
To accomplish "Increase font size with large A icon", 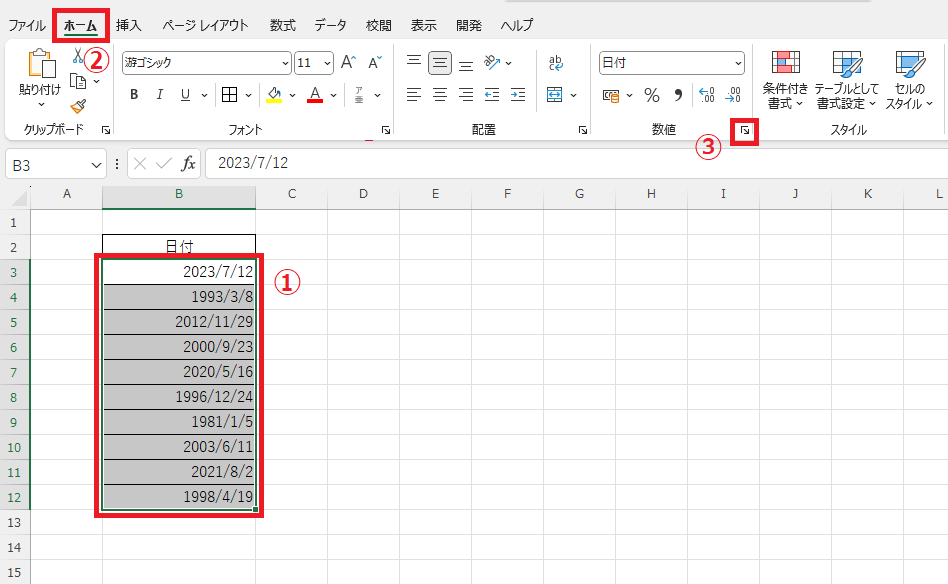I will tap(348, 62).
